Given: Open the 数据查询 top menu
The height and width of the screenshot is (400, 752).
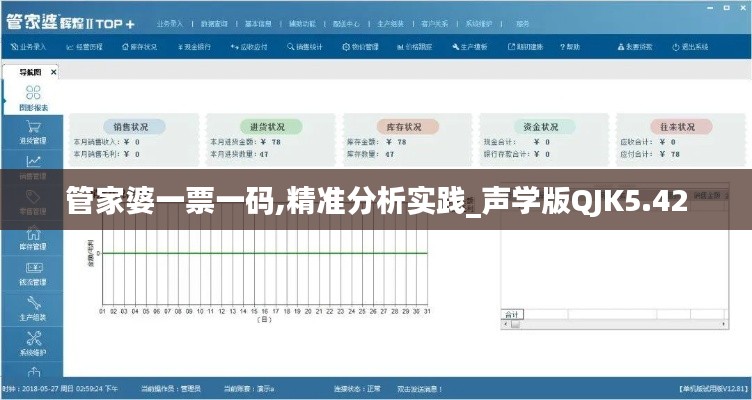Looking at the screenshot, I should pos(214,24).
